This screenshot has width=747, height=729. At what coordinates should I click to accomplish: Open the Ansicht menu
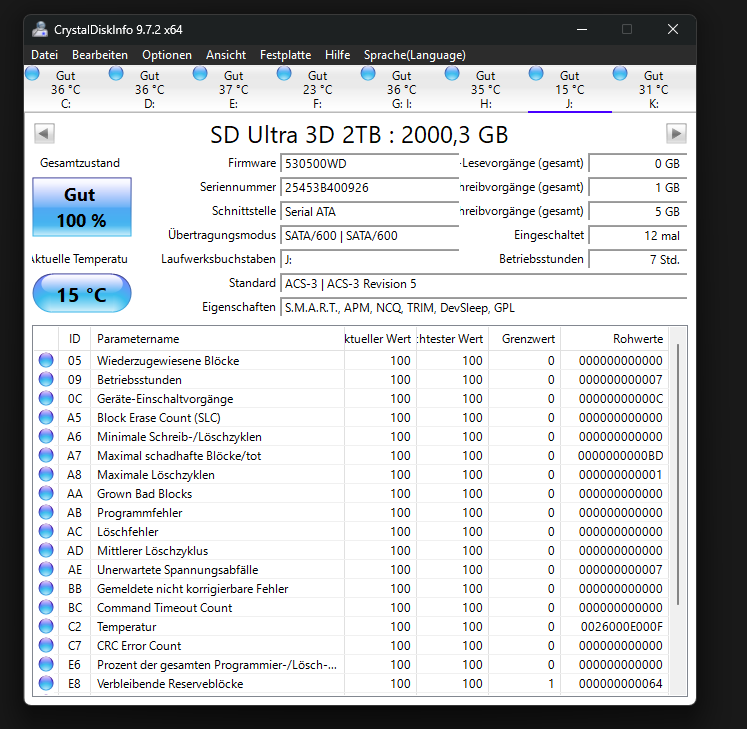click(226, 55)
